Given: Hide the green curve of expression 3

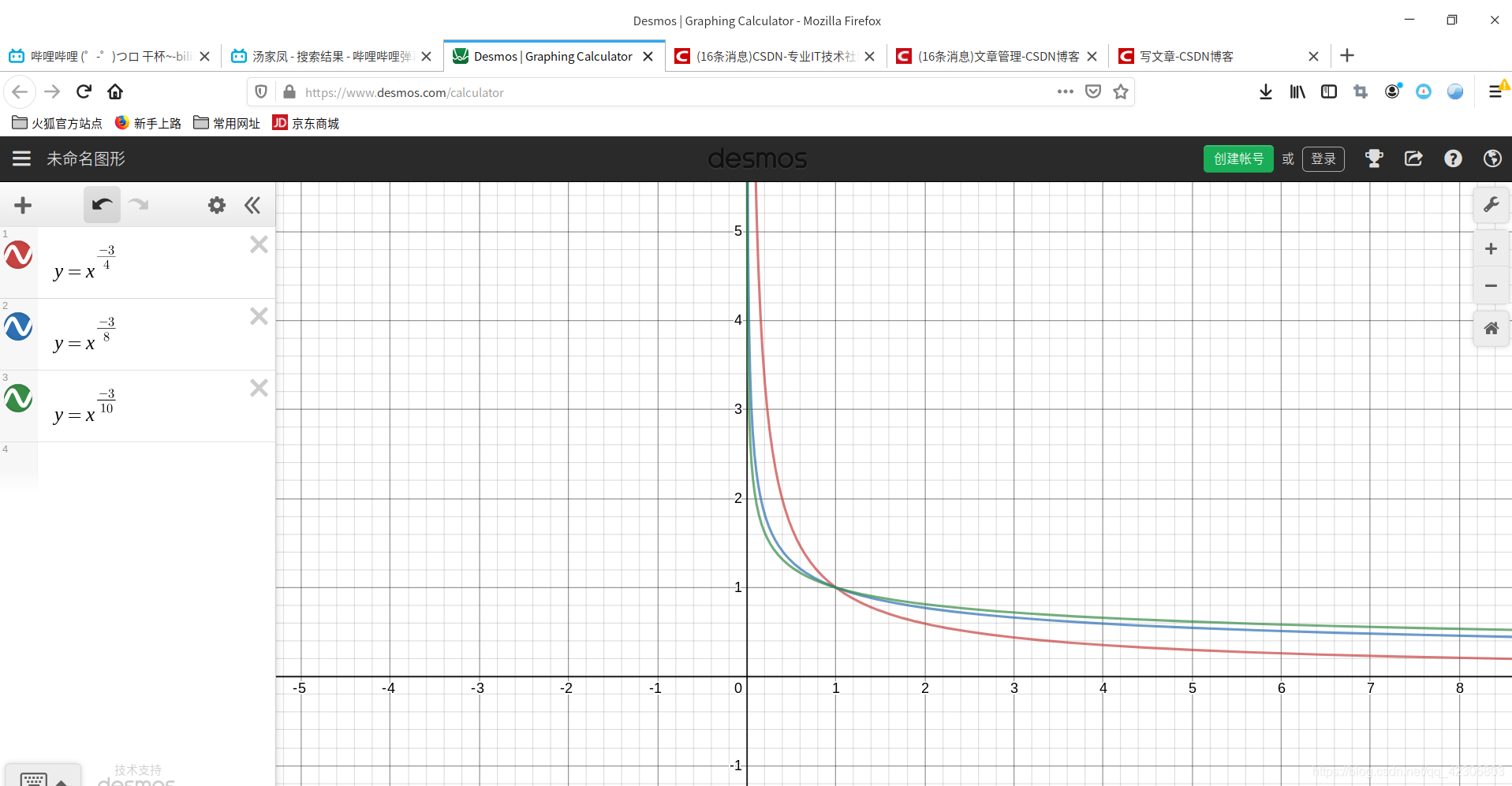Looking at the screenshot, I should (18, 398).
